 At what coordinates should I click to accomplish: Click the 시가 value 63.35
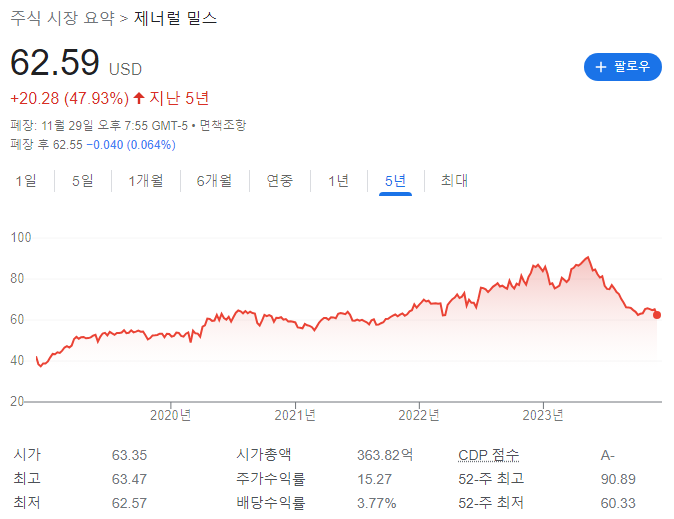pyautogui.click(x=129, y=455)
